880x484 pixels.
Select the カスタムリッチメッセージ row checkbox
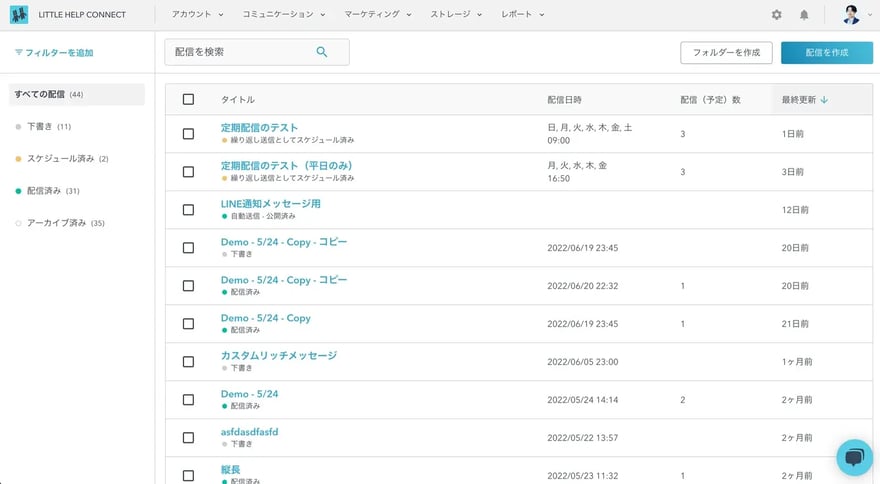click(188, 362)
